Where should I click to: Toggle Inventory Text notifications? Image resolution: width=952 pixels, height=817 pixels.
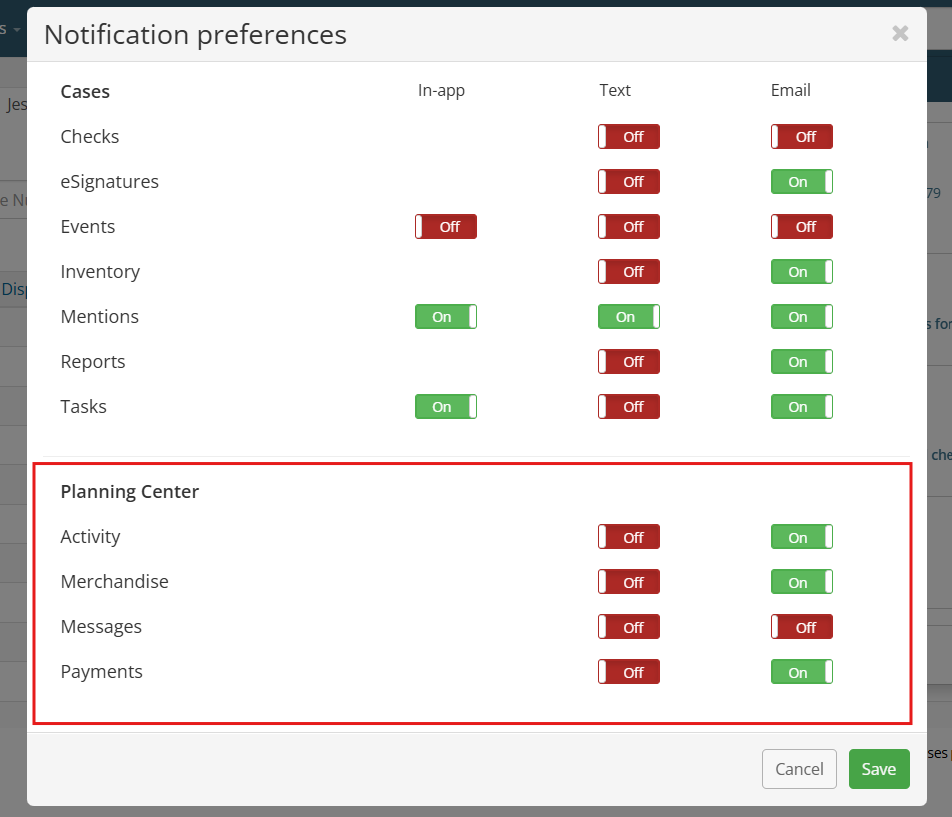click(628, 271)
